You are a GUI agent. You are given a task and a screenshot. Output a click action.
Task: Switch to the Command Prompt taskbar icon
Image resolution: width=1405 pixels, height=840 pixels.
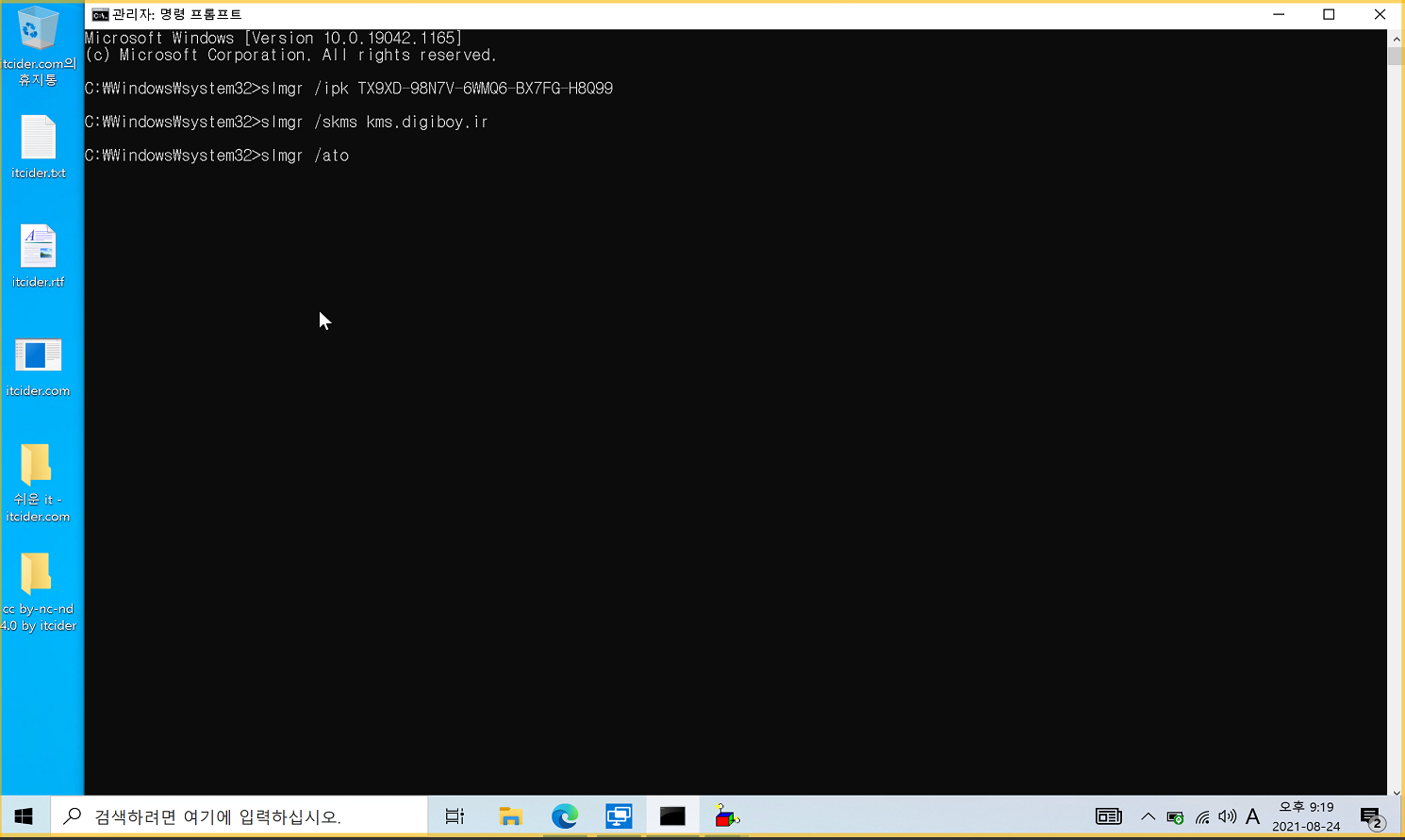pyautogui.click(x=672, y=816)
